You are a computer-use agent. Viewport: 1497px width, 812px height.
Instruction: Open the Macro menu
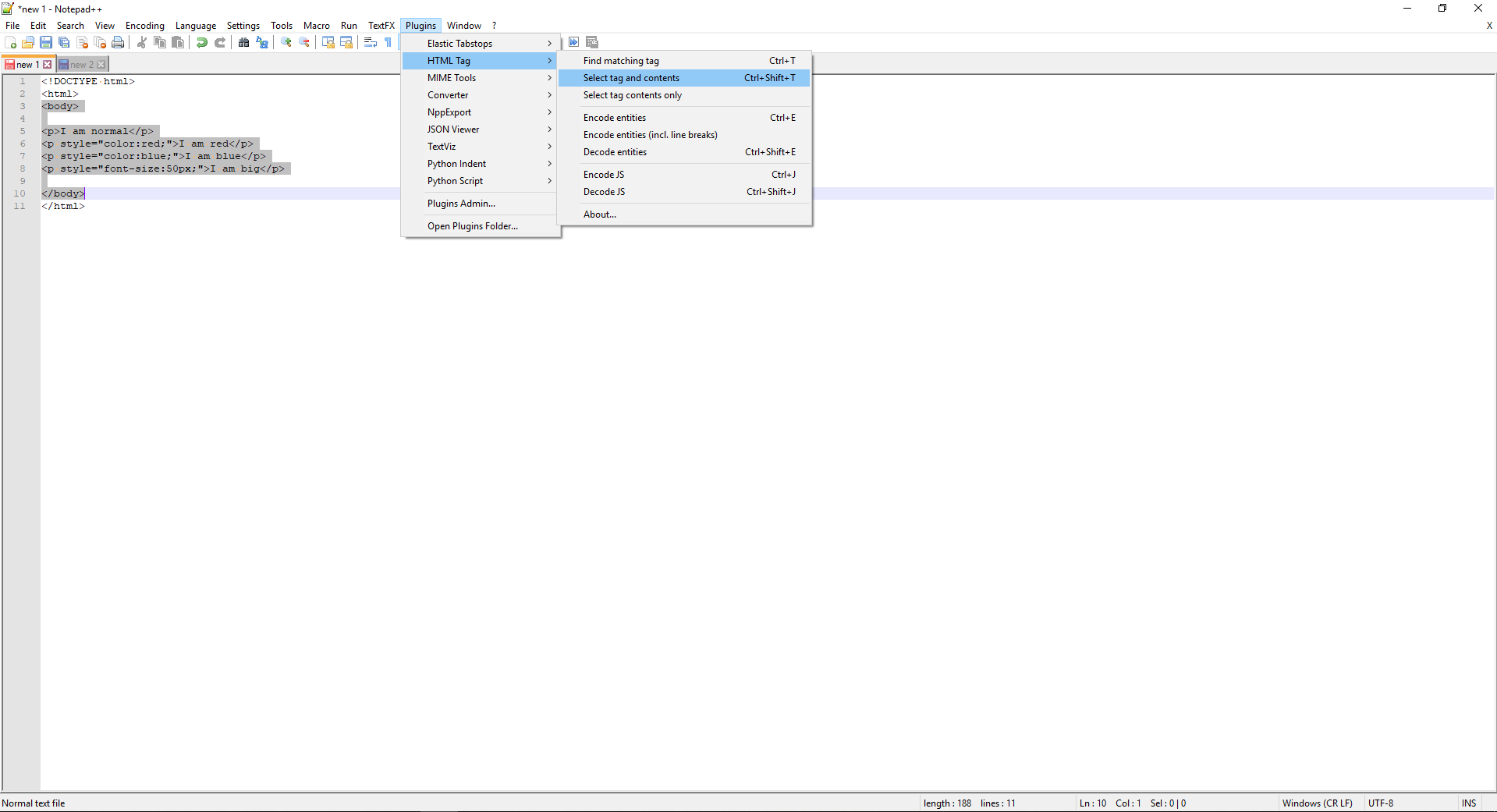[317, 26]
